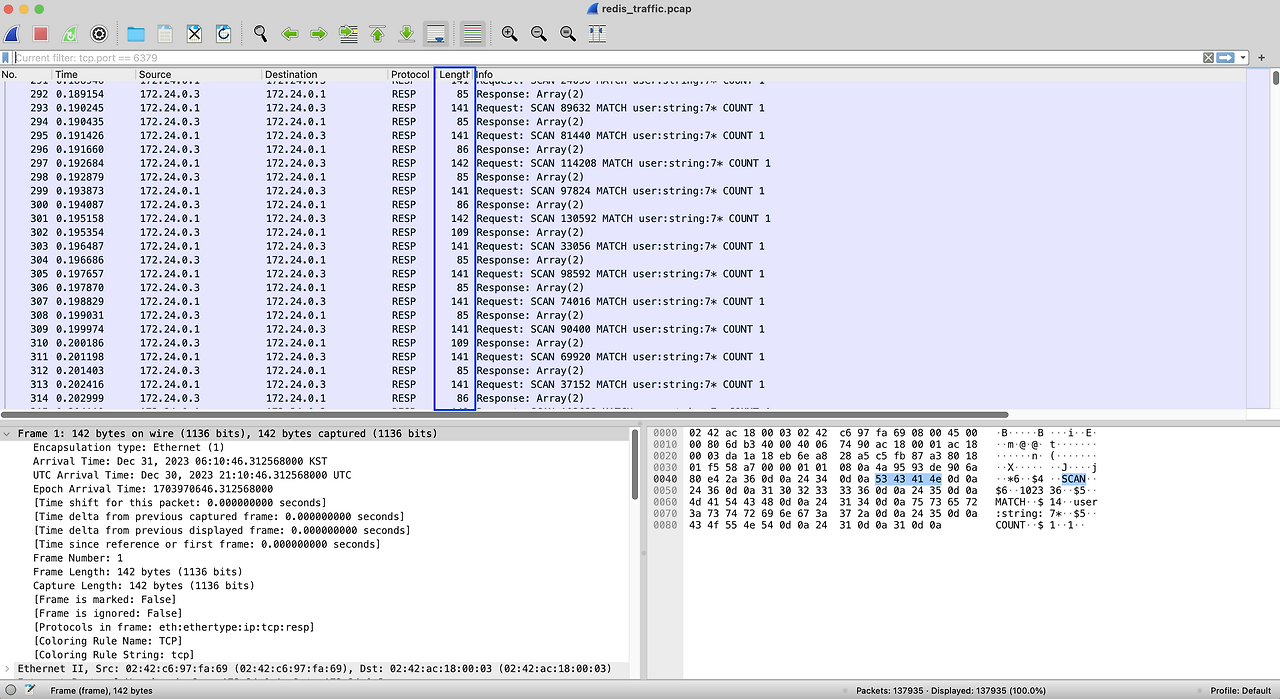Screen dimensions: 1280x699
Task: Apply the display filter with arrow button
Action: (x=1225, y=58)
